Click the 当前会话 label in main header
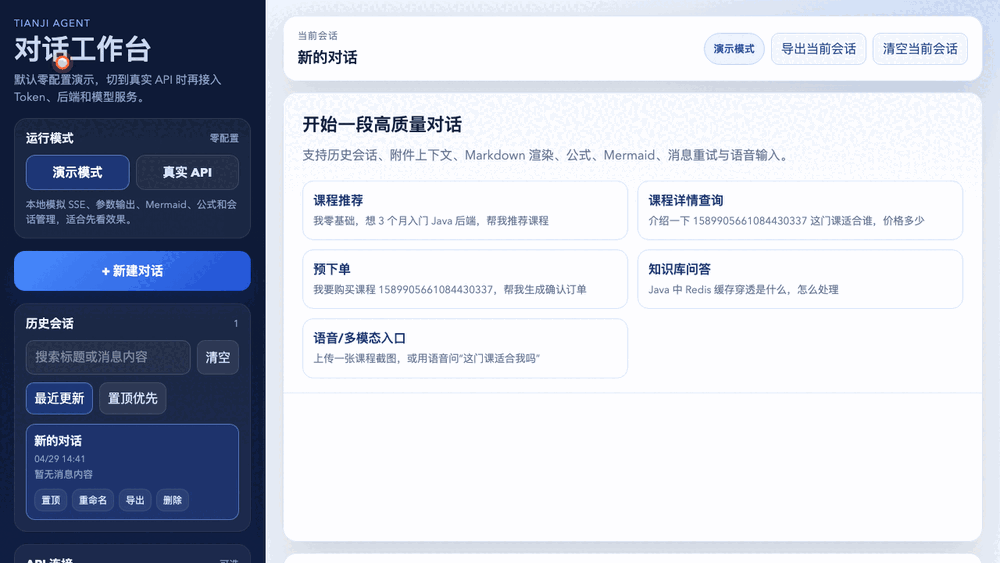This screenshot has width=1000, height=563. point(318,36)
